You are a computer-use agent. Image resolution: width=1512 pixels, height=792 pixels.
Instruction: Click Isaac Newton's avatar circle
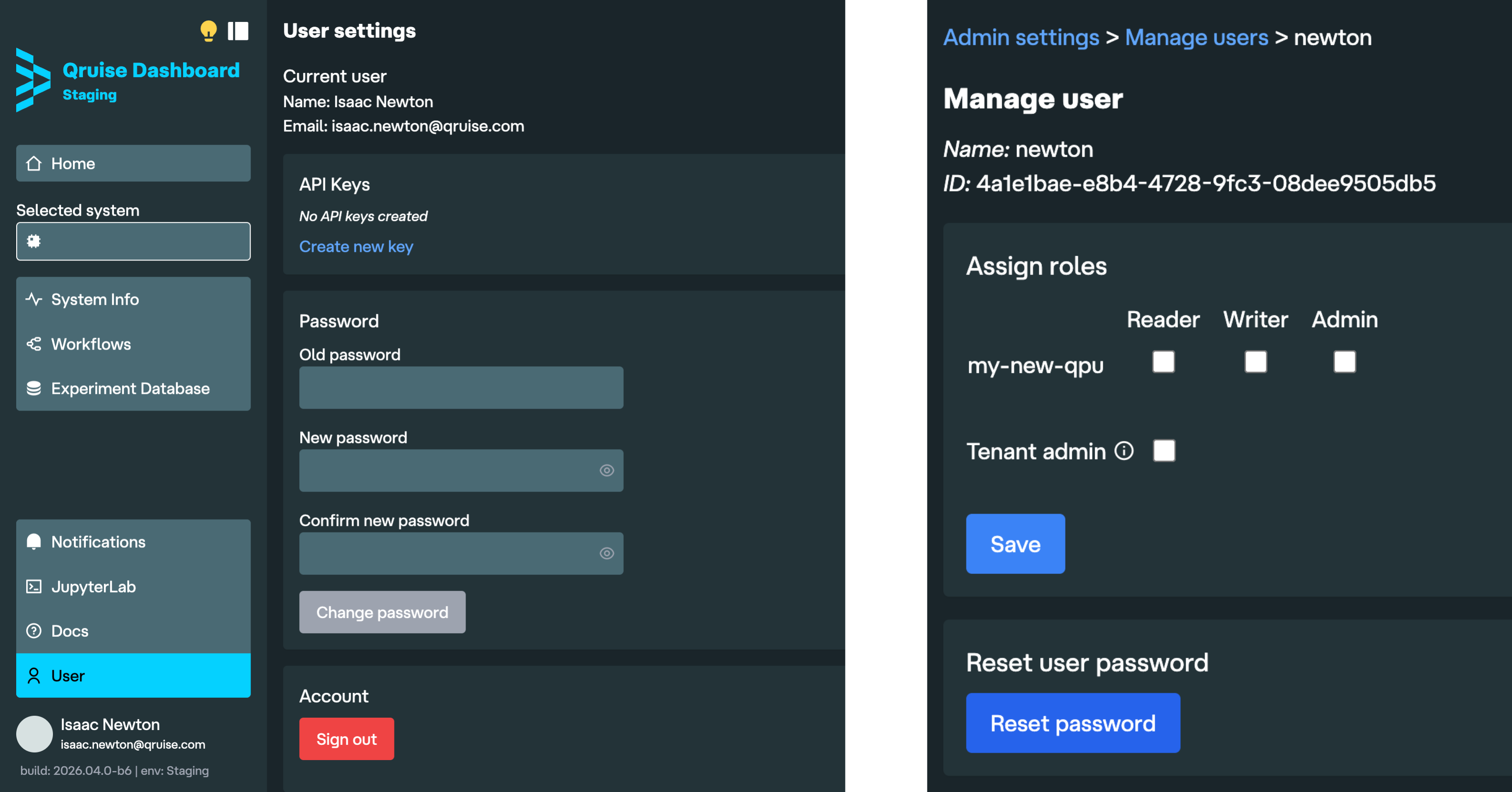[x=35, y=734]
